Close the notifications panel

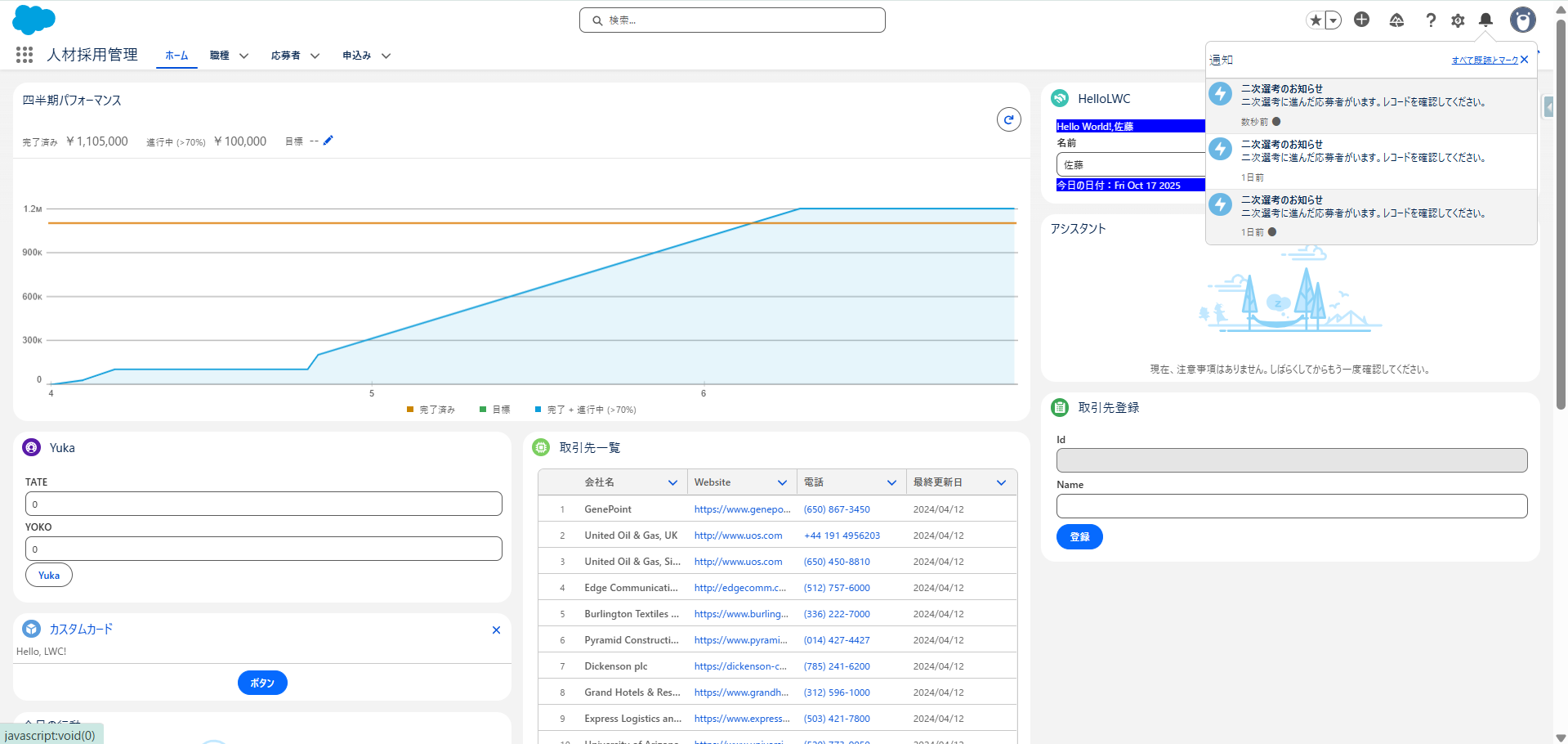pos(1524,60)
